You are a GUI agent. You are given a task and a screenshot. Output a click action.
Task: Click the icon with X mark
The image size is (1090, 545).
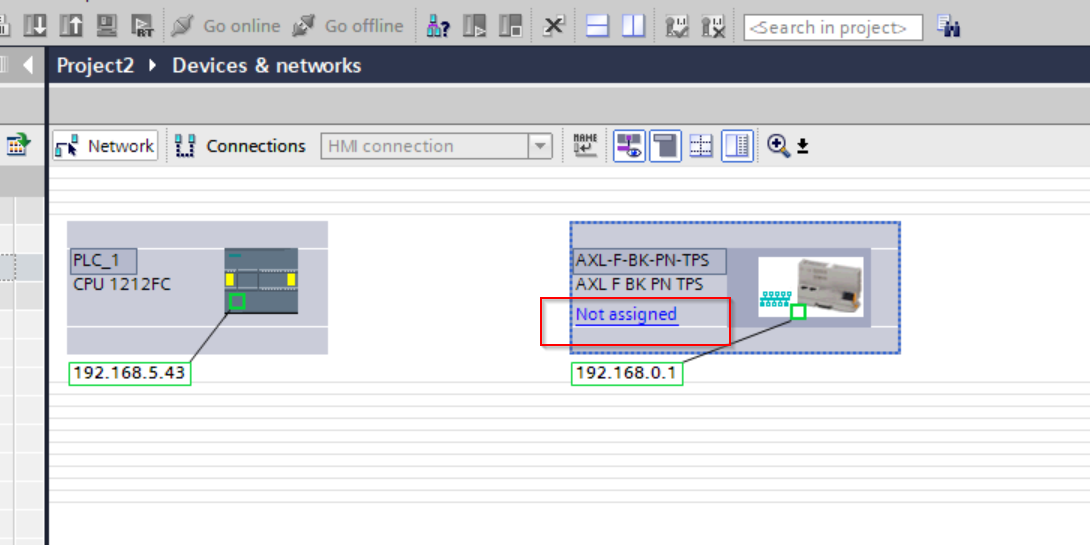click(713, 26)
